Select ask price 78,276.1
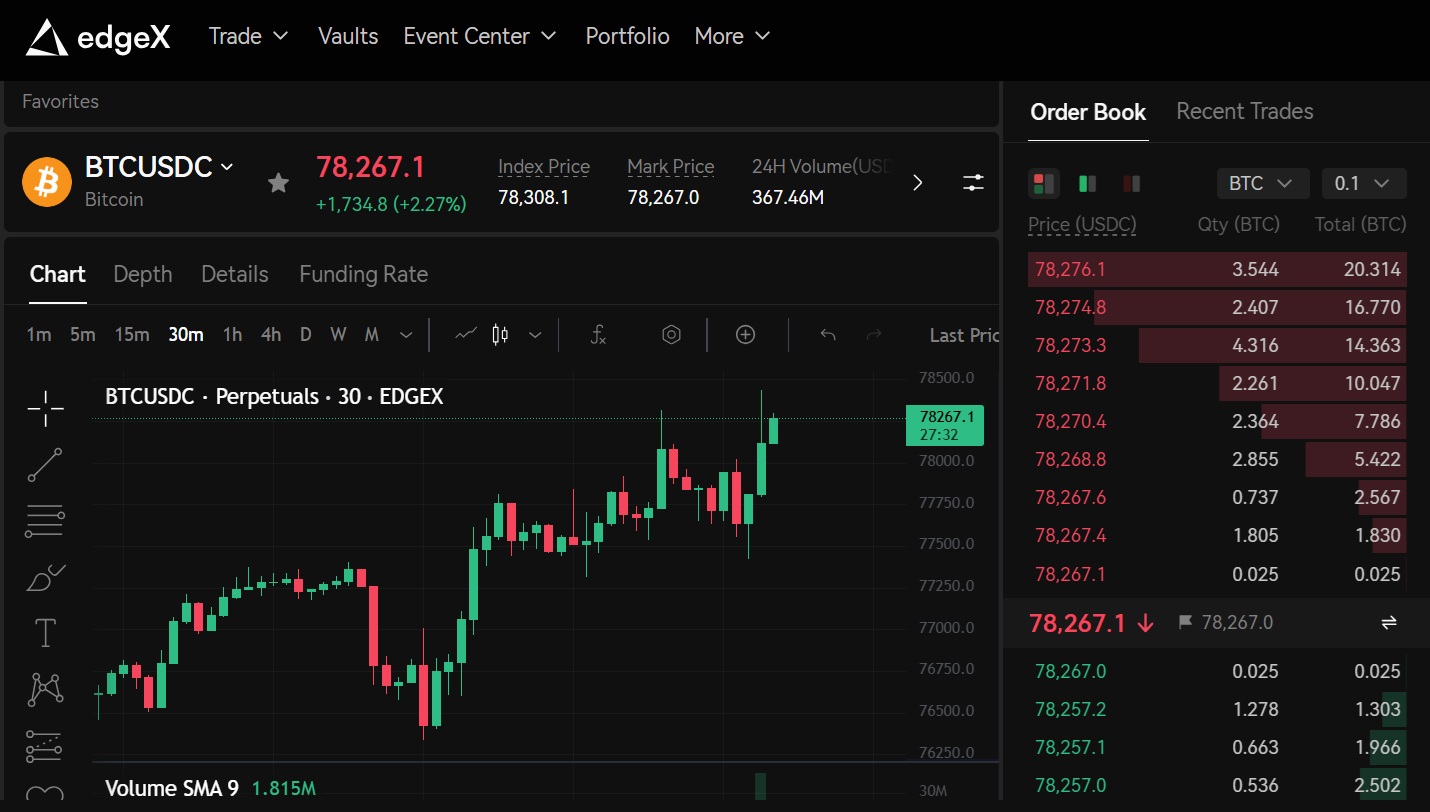The image size is (1430, 812). (x=1070, y=269)
